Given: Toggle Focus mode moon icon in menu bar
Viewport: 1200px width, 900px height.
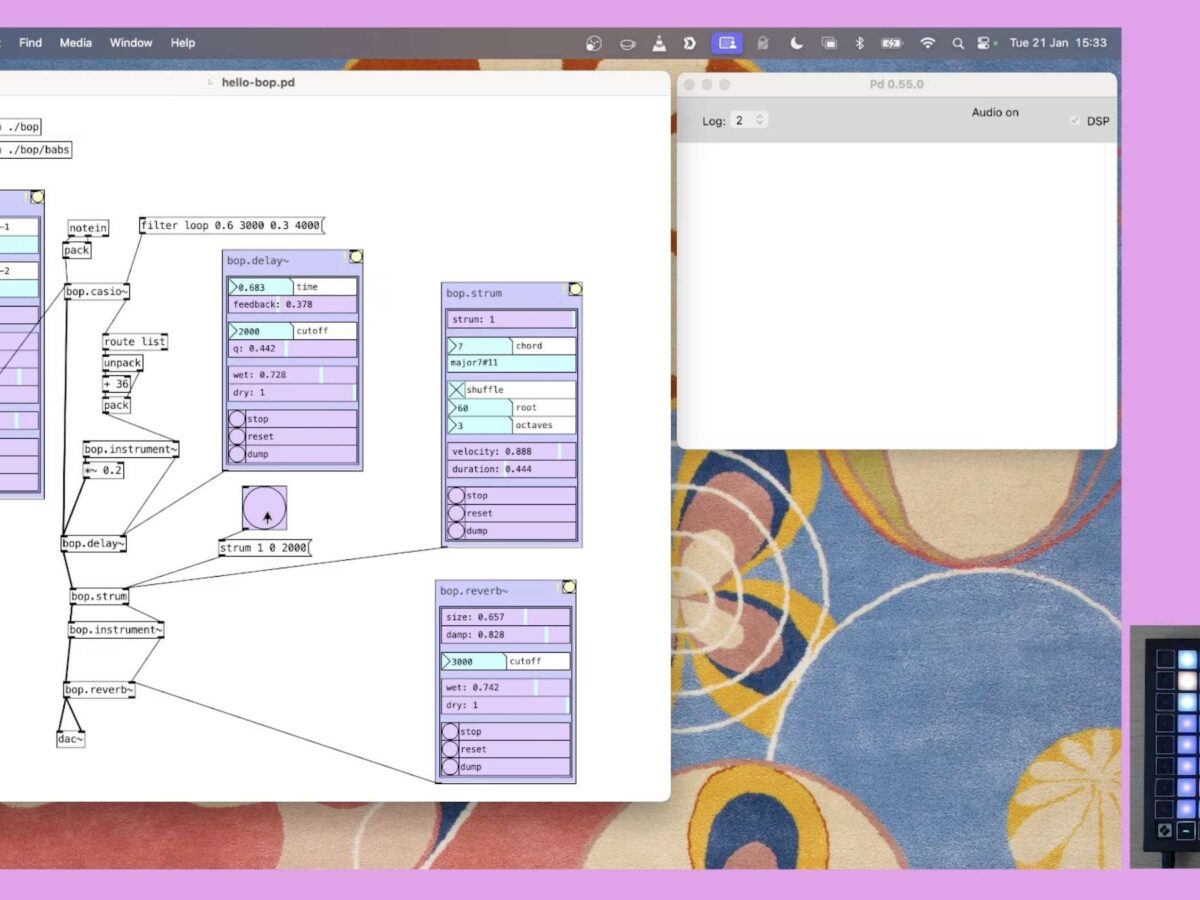Looking at the screenshot, I should 796,43.
